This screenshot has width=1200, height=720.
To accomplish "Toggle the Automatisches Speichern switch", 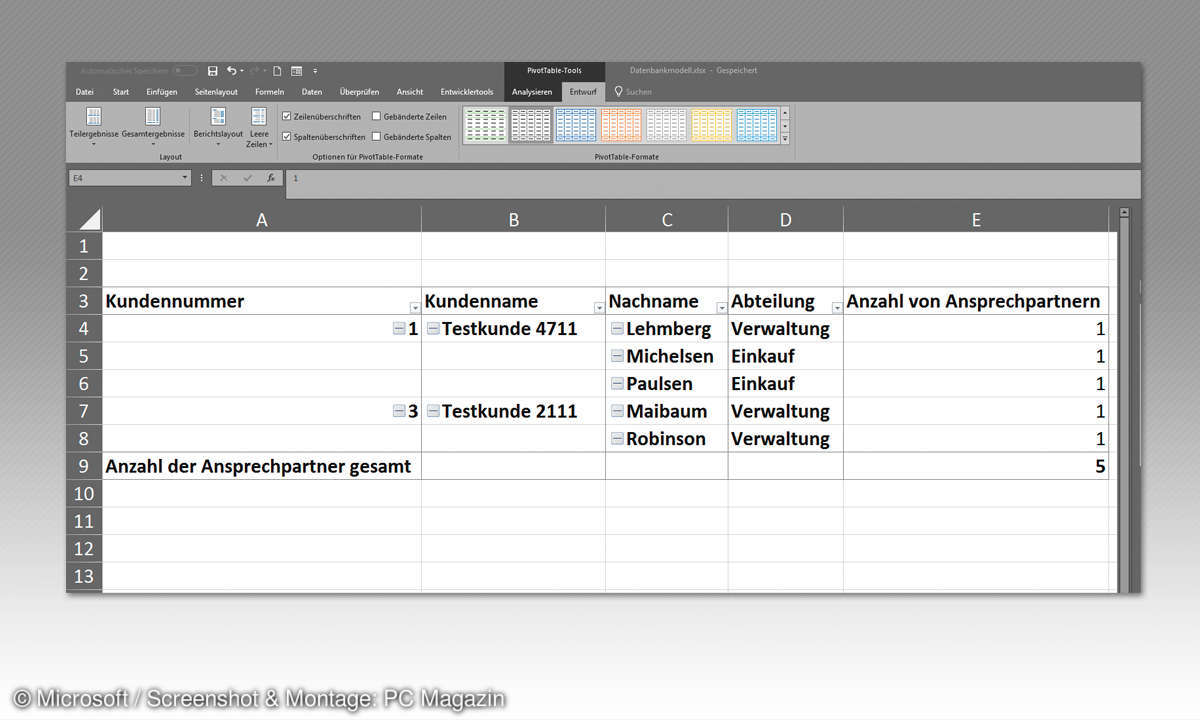I will [x=185, y=71].
